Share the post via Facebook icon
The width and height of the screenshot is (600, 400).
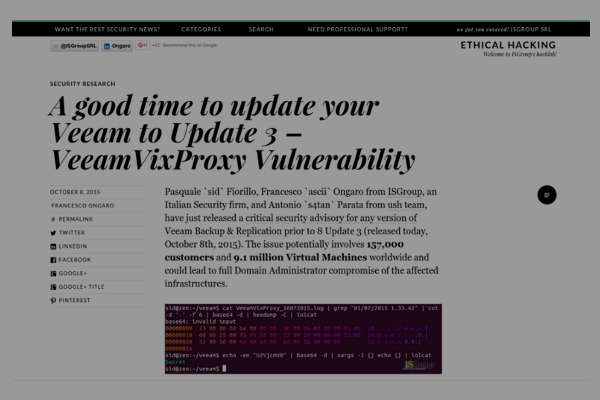(53, 259)
